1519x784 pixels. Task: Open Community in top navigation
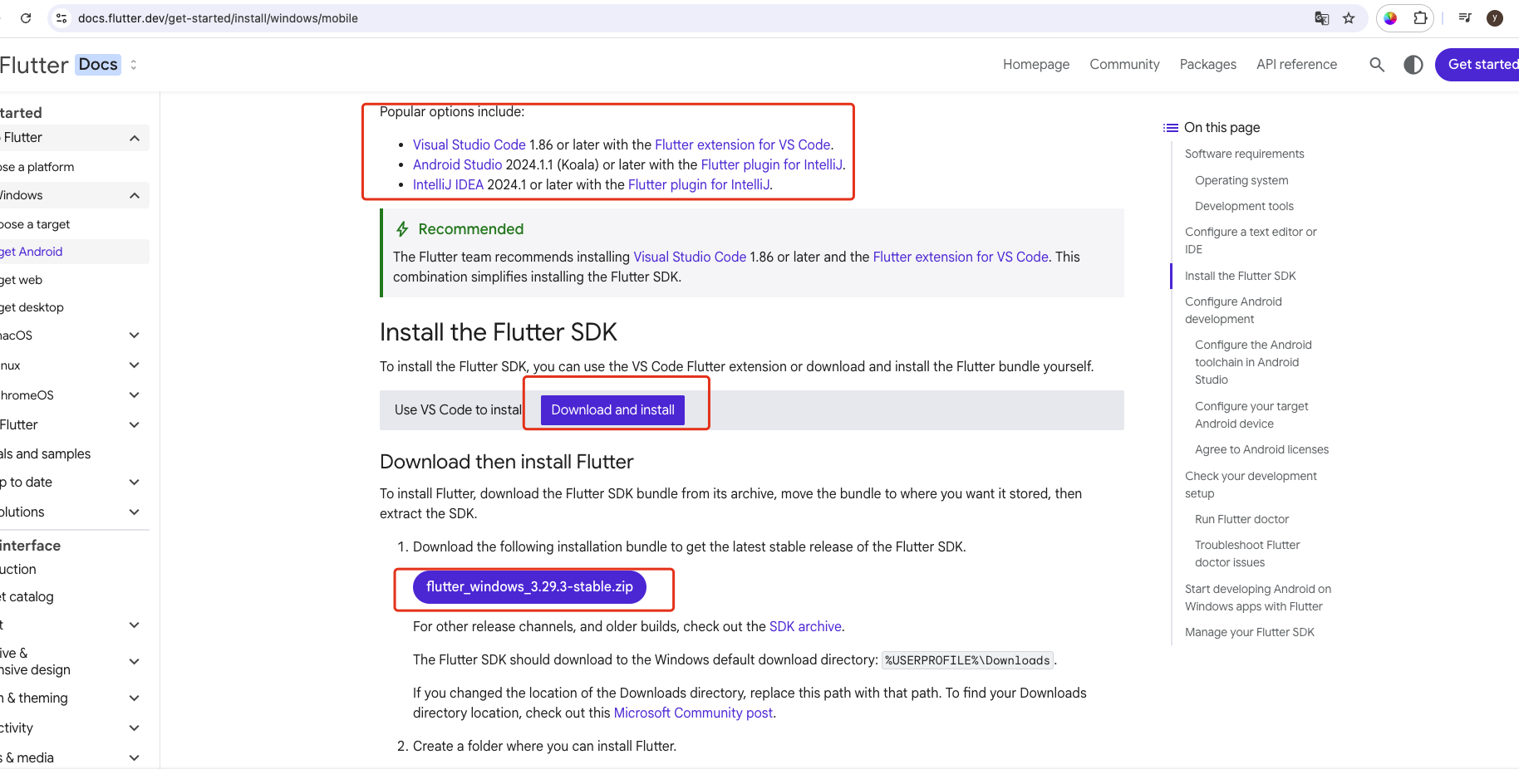[x=1124, y=65]
